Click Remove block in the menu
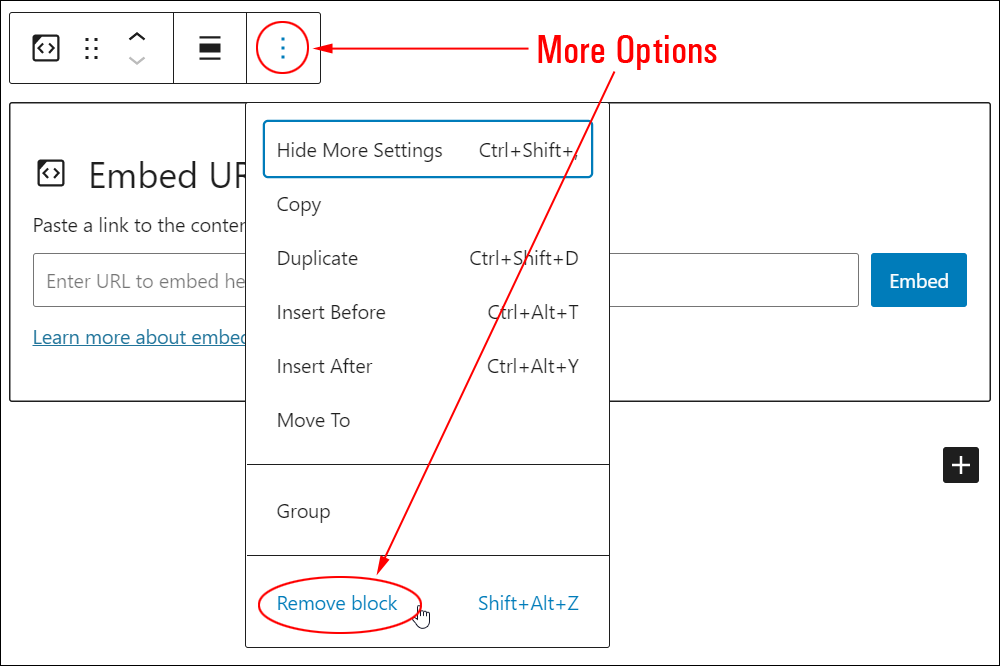Image resolution: width=1000 pixels, height=666 pixels. pyautogui.click(x=337, y=603)
